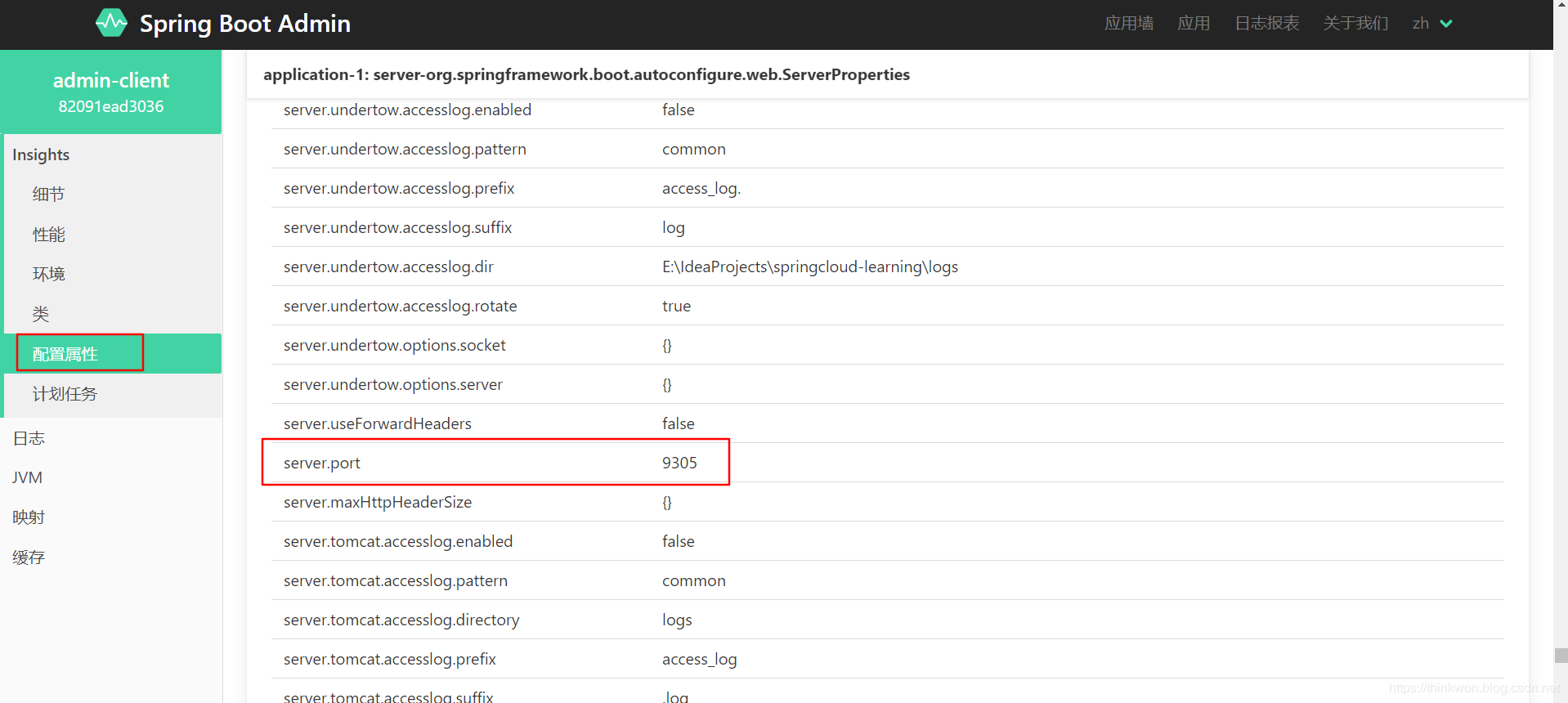This screenshot has width=1568, height=703.
Task: Open 计划任务 in the sidebar
Action: click(x=65, y=394)
